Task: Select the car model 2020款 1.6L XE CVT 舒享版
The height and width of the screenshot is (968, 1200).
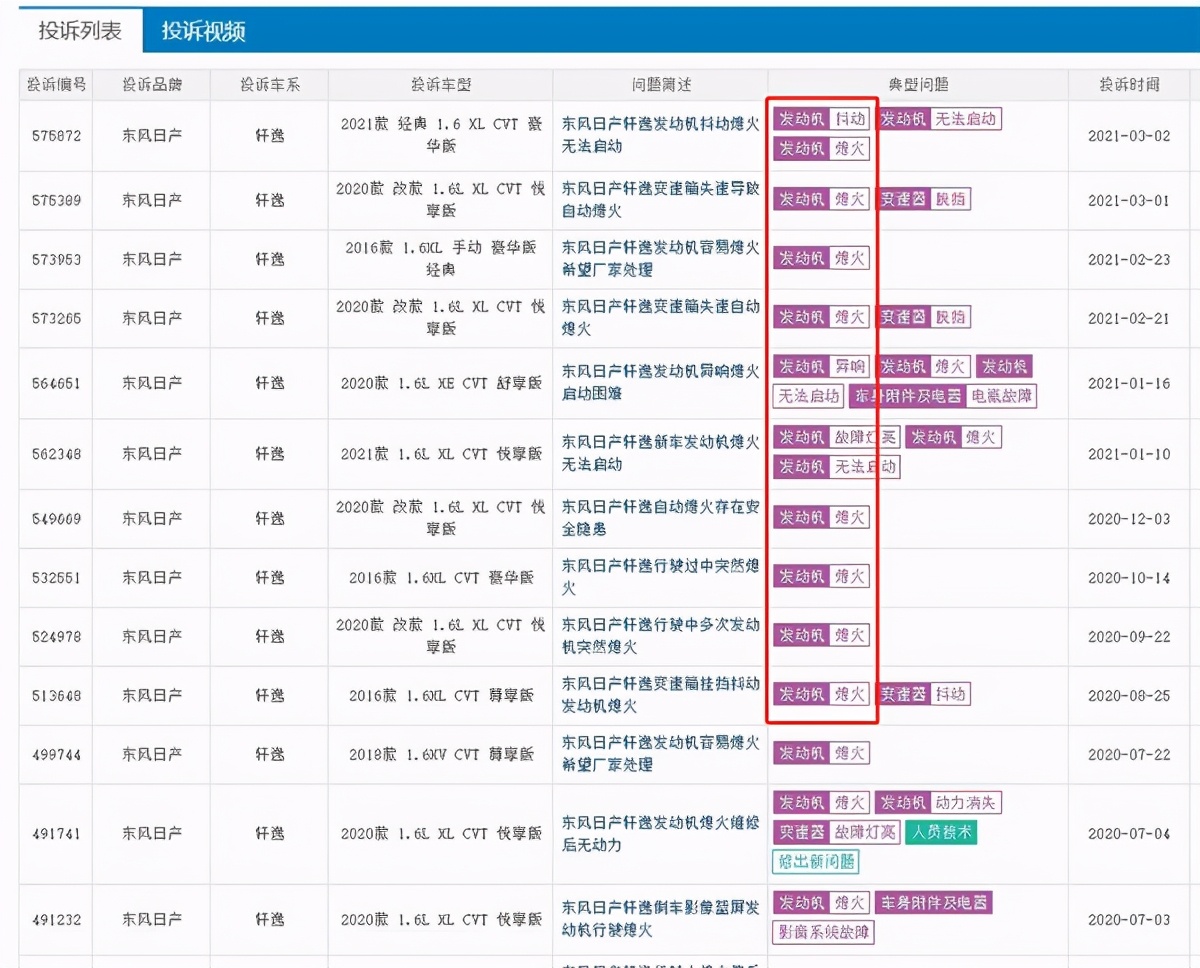Action: (x=441, y=383)
